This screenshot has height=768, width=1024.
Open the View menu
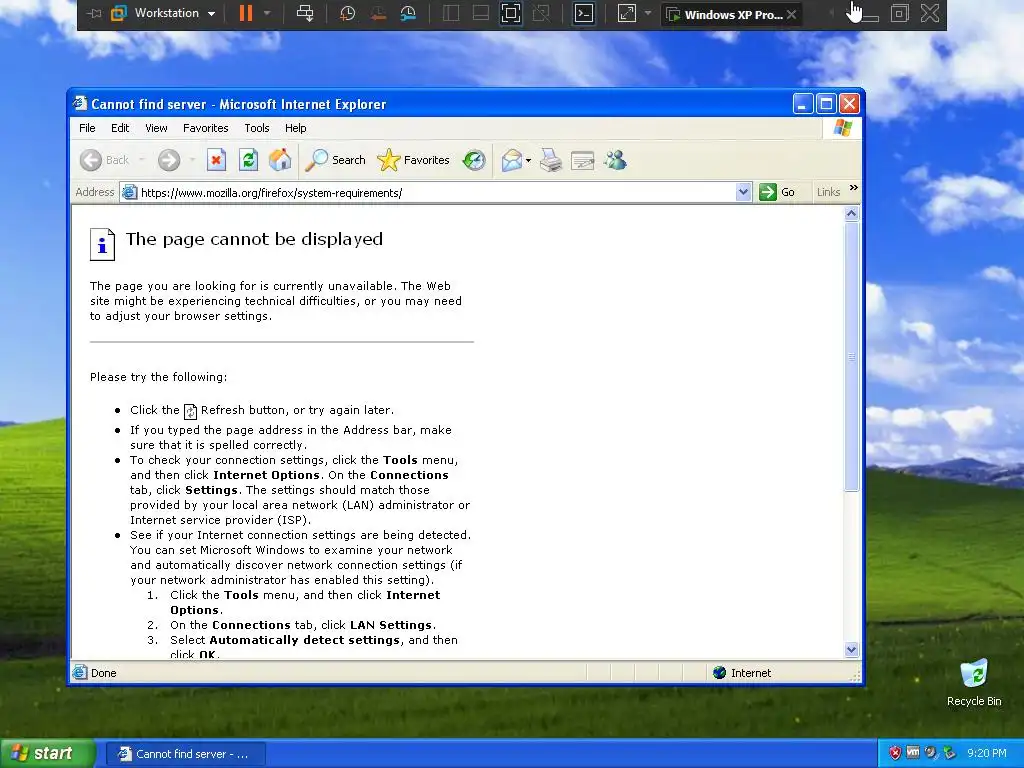156,128
